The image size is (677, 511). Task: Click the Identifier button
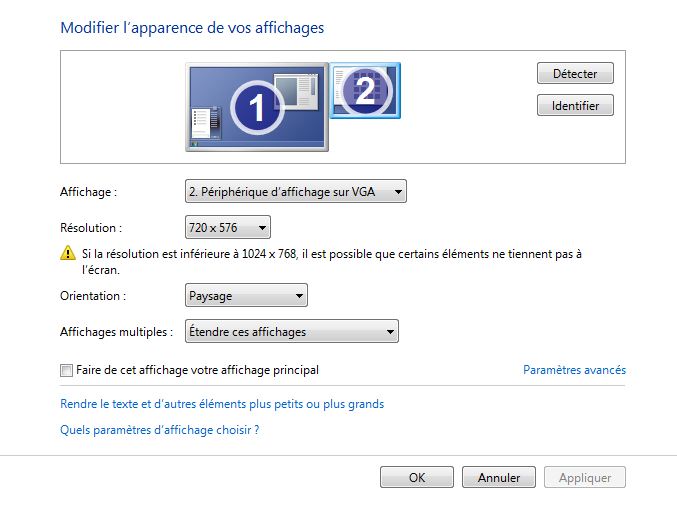tap(574, 105)
